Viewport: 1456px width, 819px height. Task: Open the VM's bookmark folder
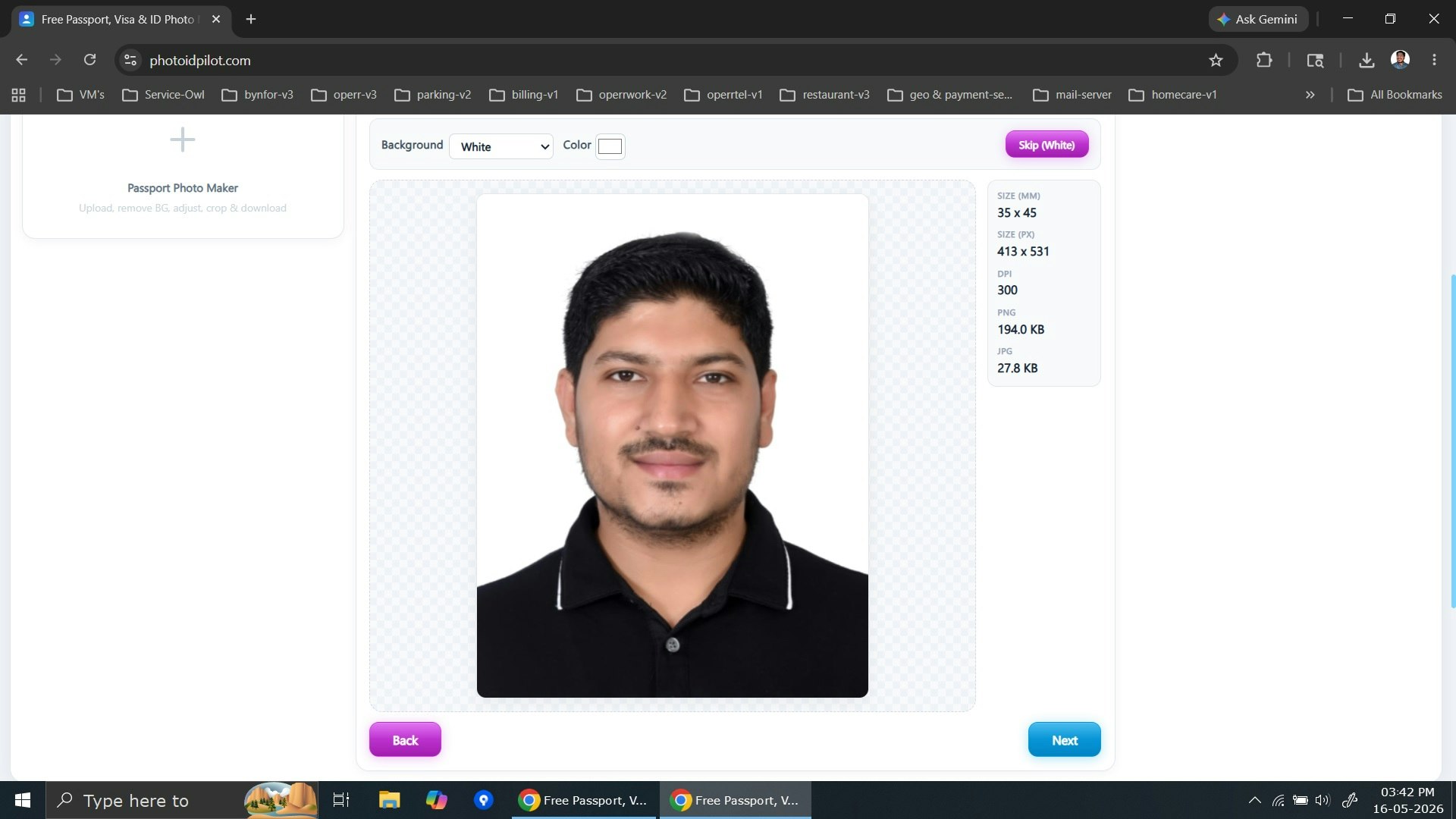80,95
